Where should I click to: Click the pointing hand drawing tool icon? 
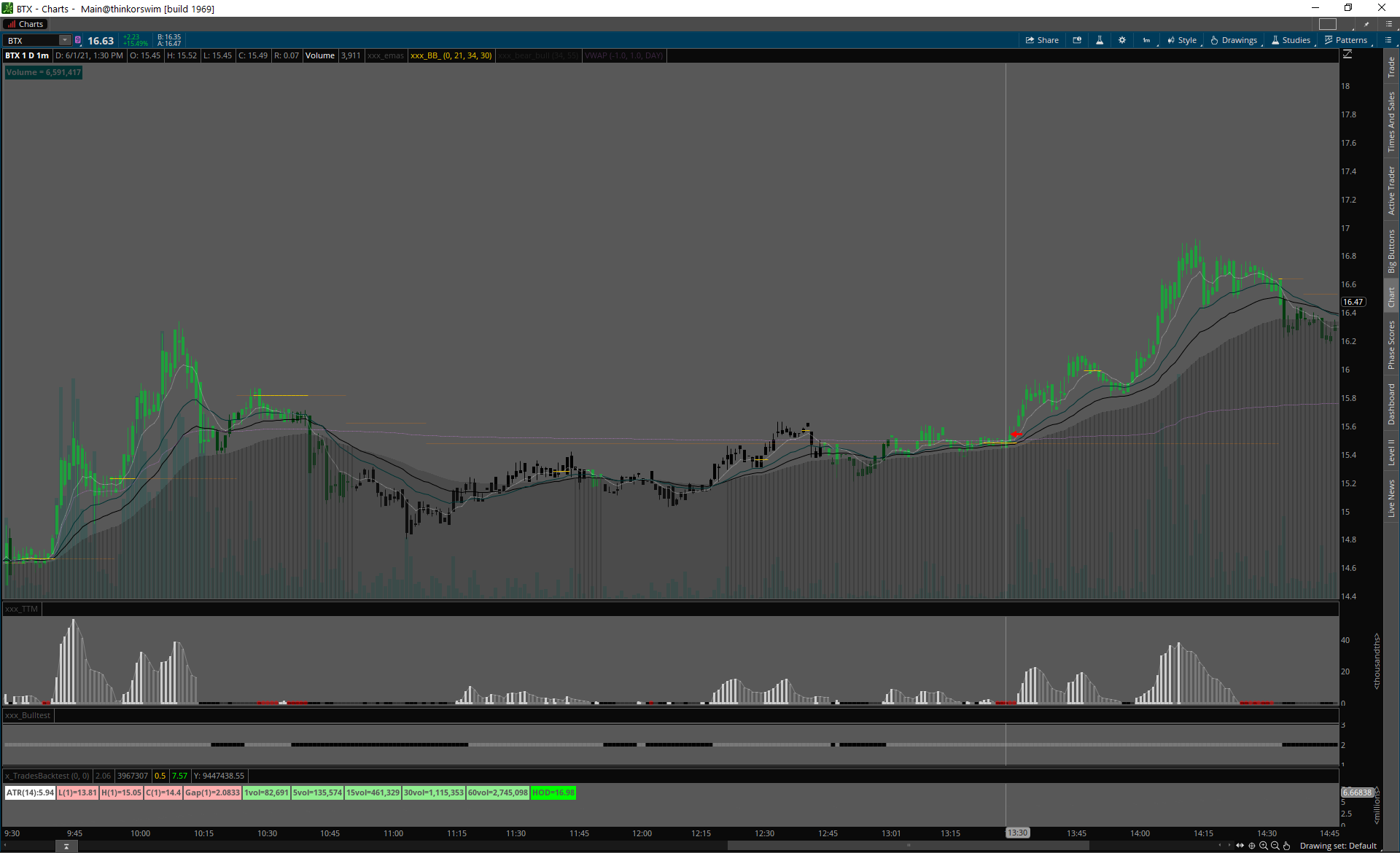tap(1287, 846)
